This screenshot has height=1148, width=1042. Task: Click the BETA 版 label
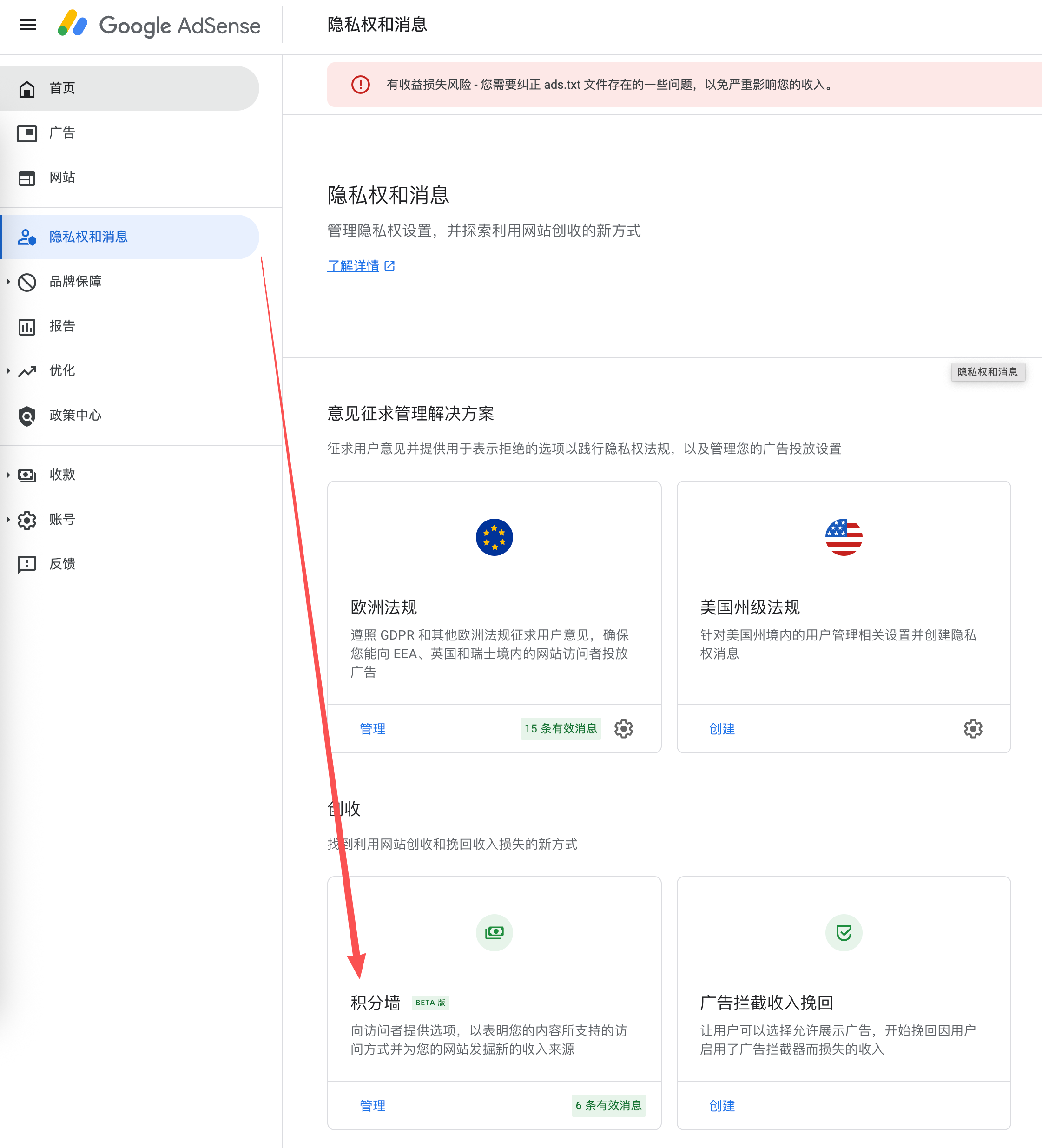click(x=430, y=1003)
